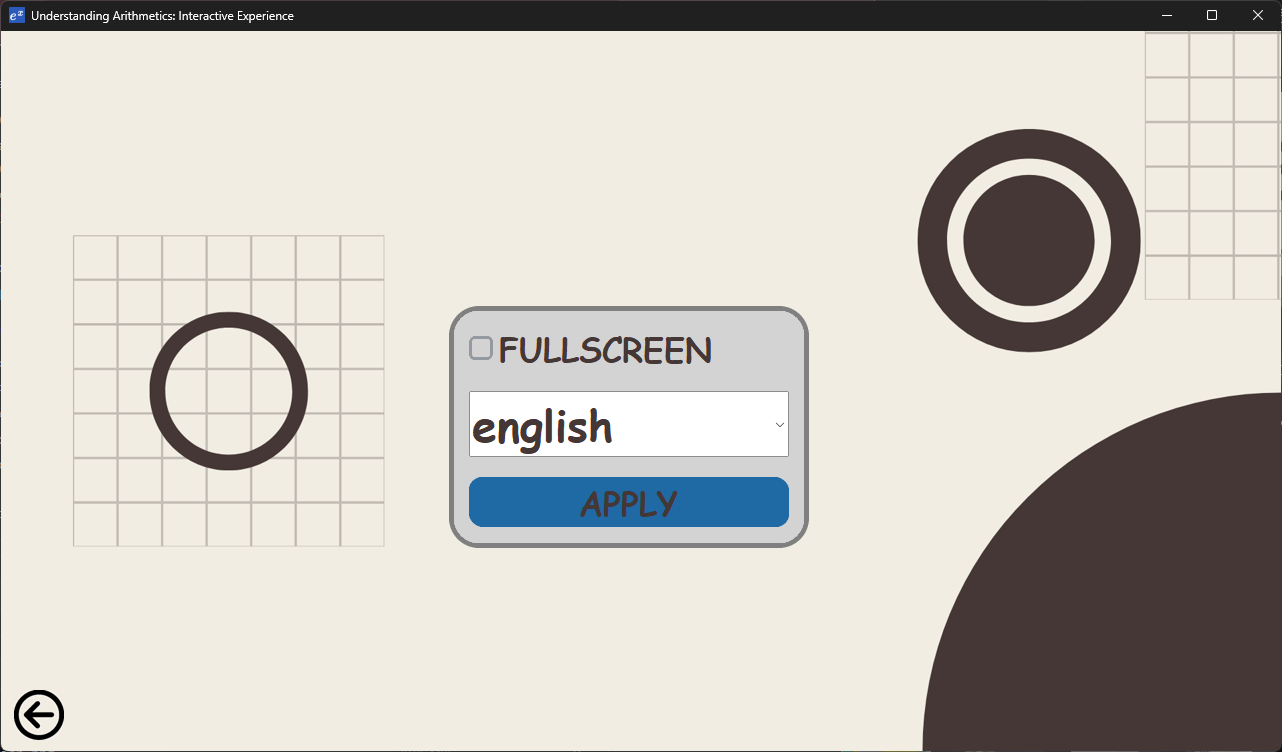Maximize the Understanding Arithmetics window
The width and height of the screenshot is (1282, 752).
coord(1212,15)
